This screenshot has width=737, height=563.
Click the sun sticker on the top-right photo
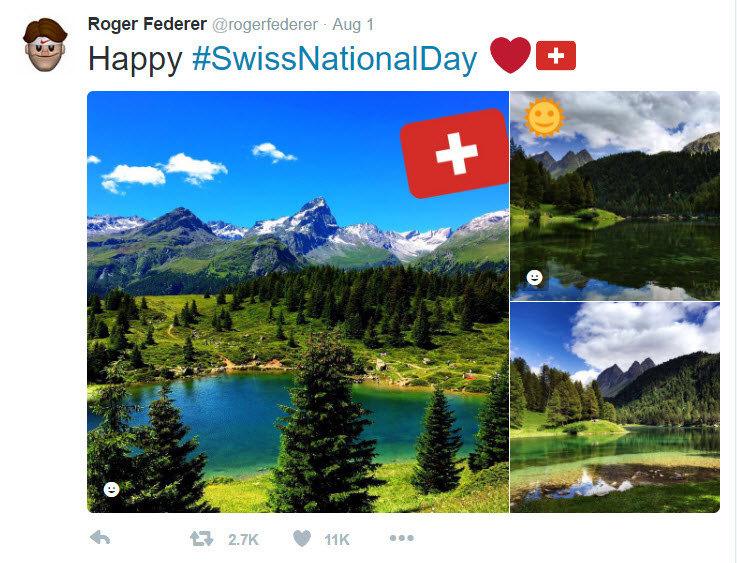(x=544, y=118)
